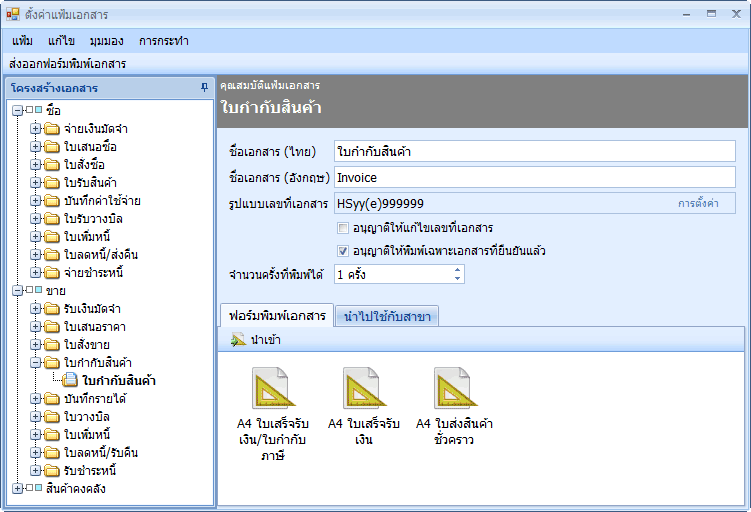Switch to the นำไปใช้กับสาขา tab

(387, 316)
